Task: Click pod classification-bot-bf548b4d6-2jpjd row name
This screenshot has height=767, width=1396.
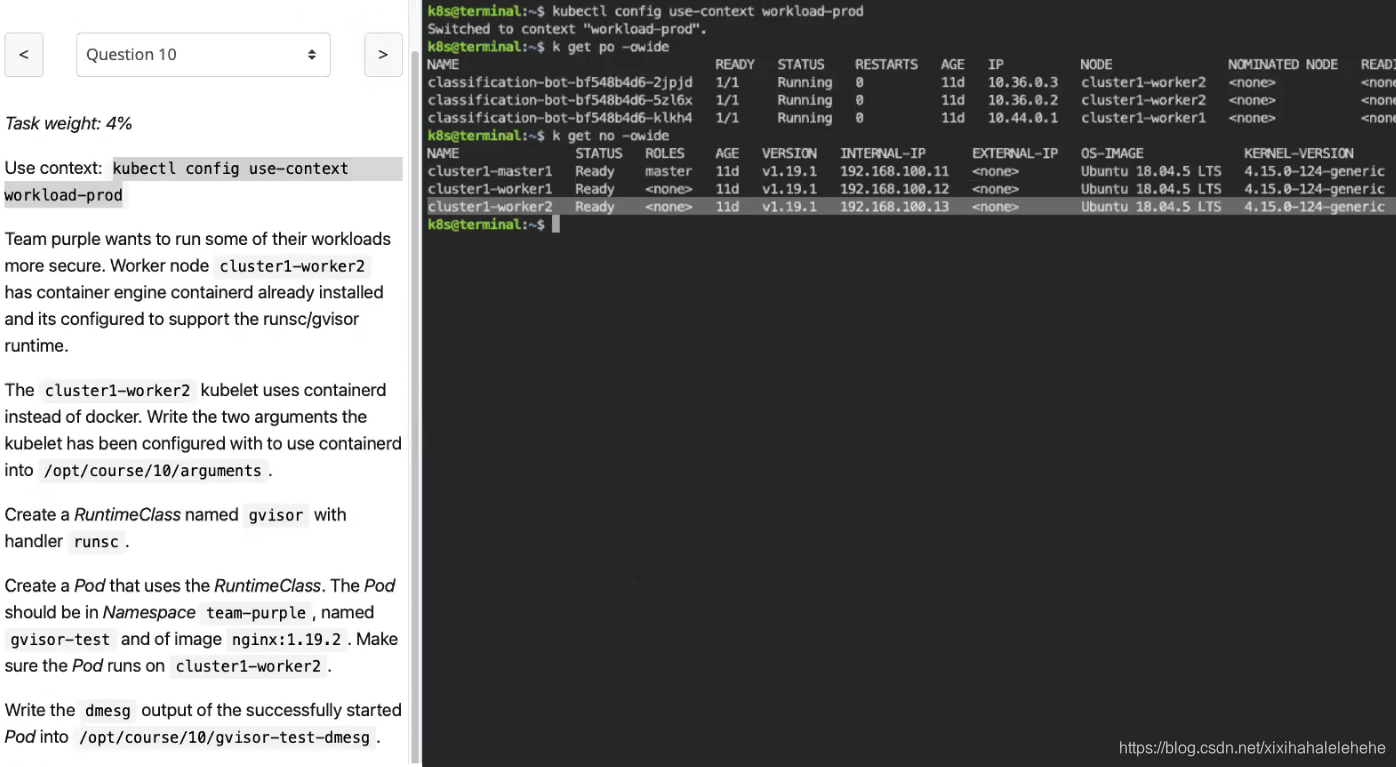Action: pyautogui.click(x=560, y=82)
